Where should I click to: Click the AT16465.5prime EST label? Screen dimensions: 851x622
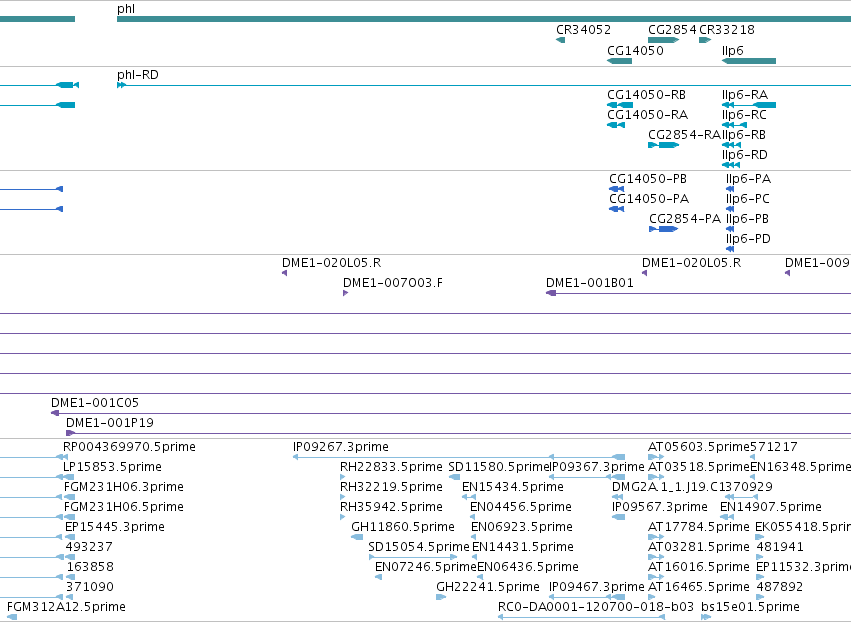pyautogui.click(x=698, y=588)
